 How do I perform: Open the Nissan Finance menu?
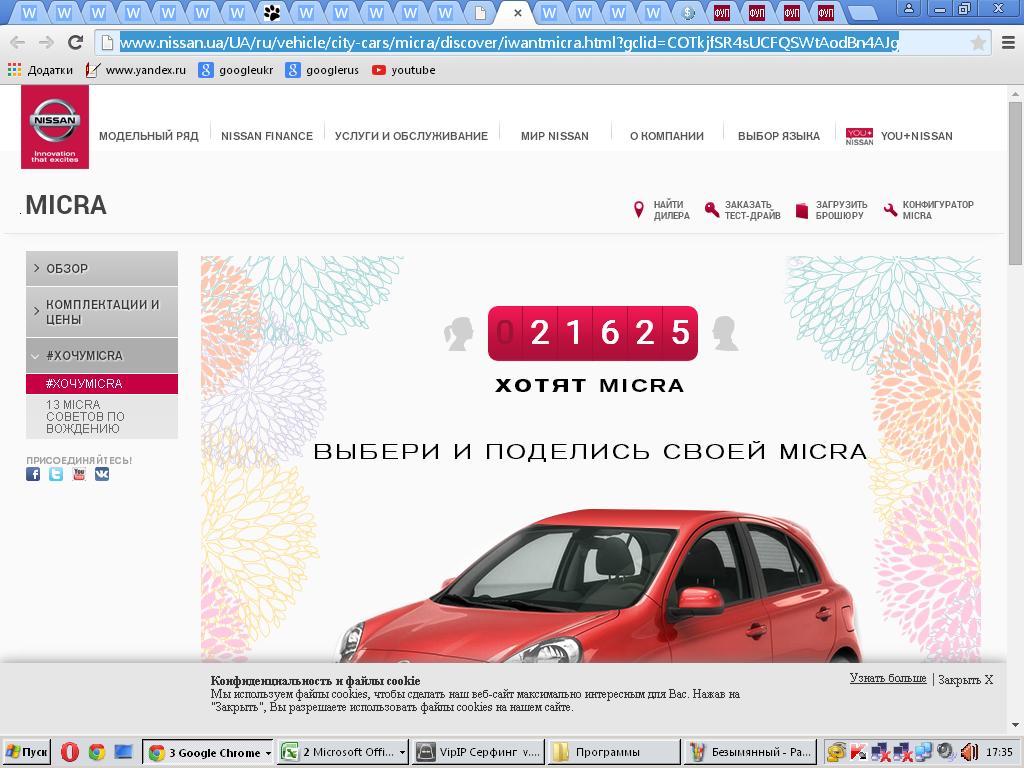pyautogui.click(x=267, y=136)
